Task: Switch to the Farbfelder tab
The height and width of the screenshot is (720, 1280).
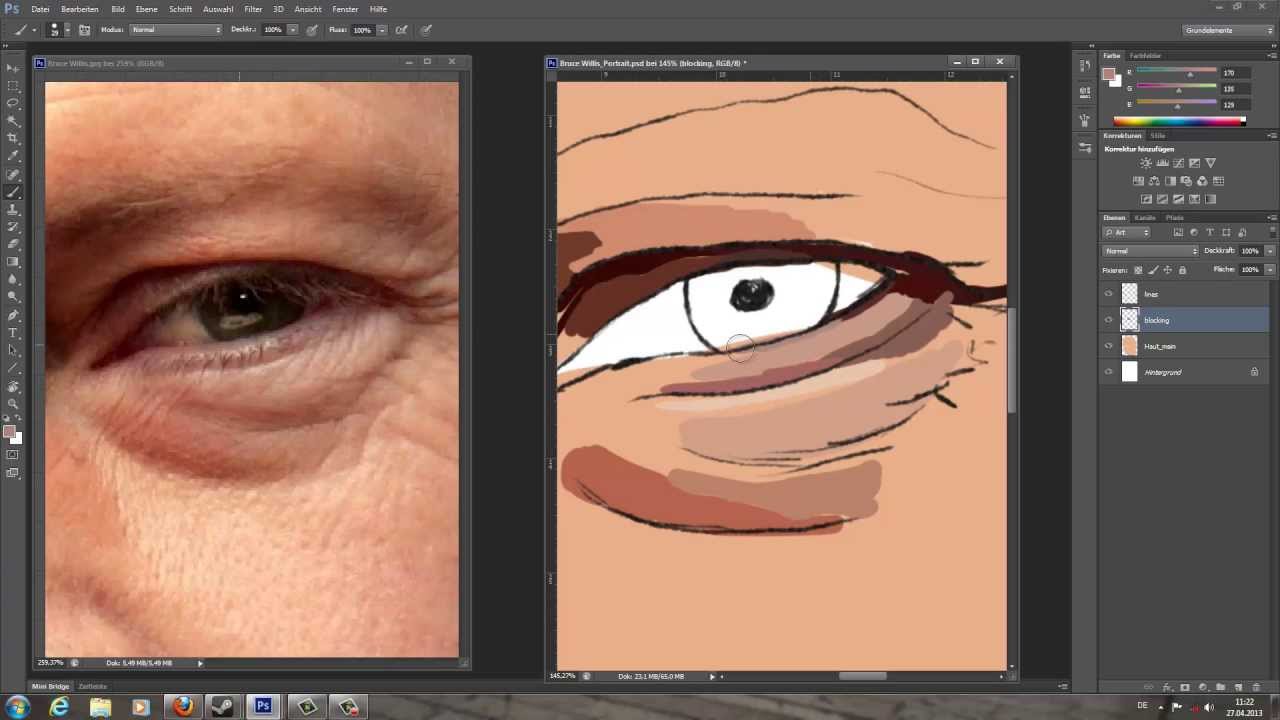Action: pos(1145,56)
